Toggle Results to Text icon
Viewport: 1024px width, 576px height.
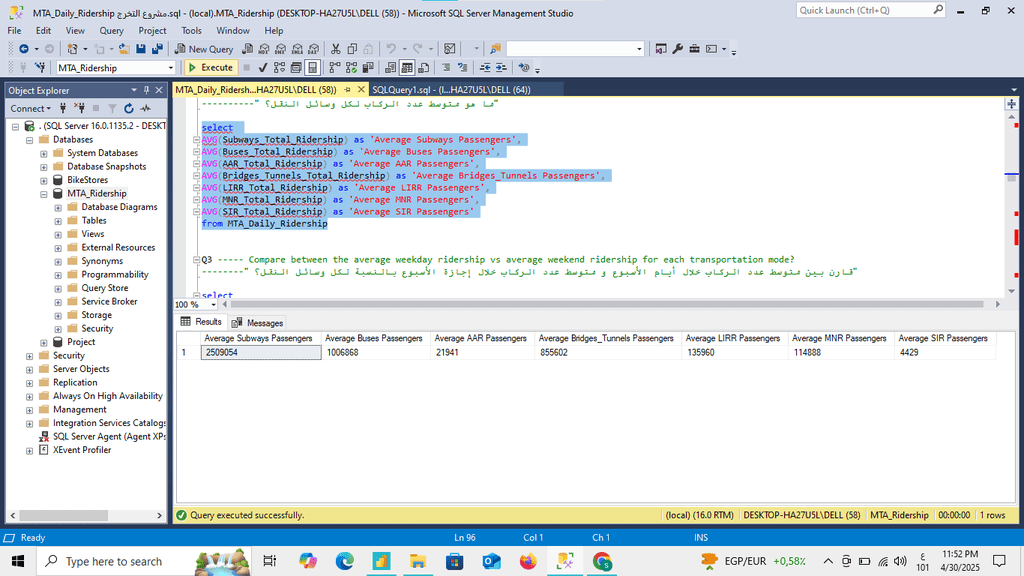(391, 67)
